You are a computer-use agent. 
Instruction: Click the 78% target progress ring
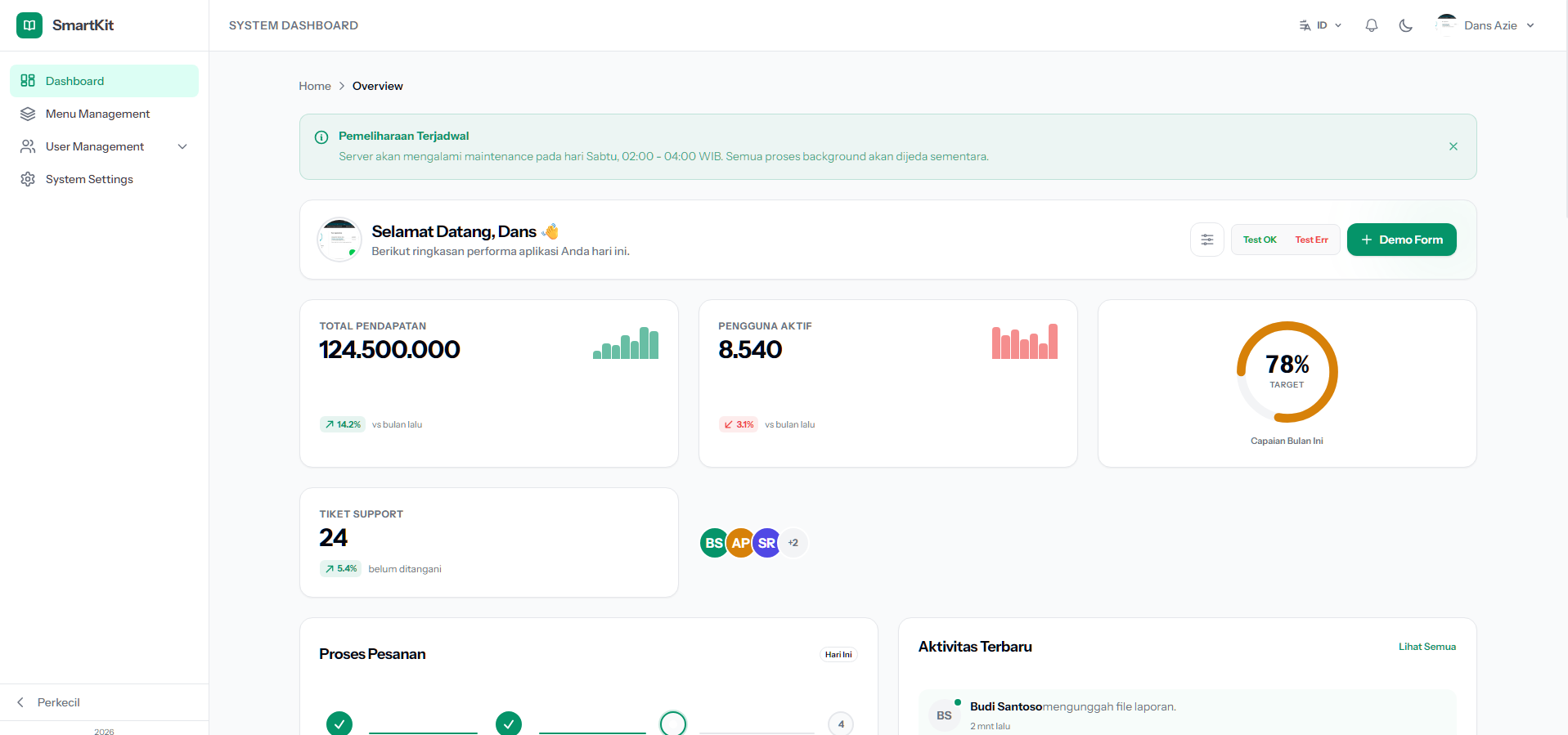(x=1287, y=372)
